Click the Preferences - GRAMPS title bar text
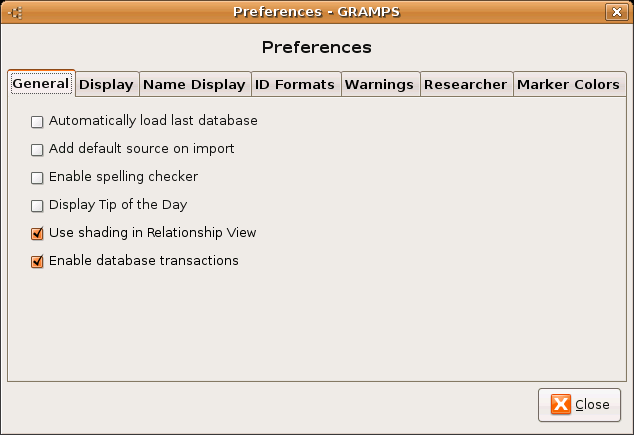Viewport: 634px width, 435px height. [316, 12]
